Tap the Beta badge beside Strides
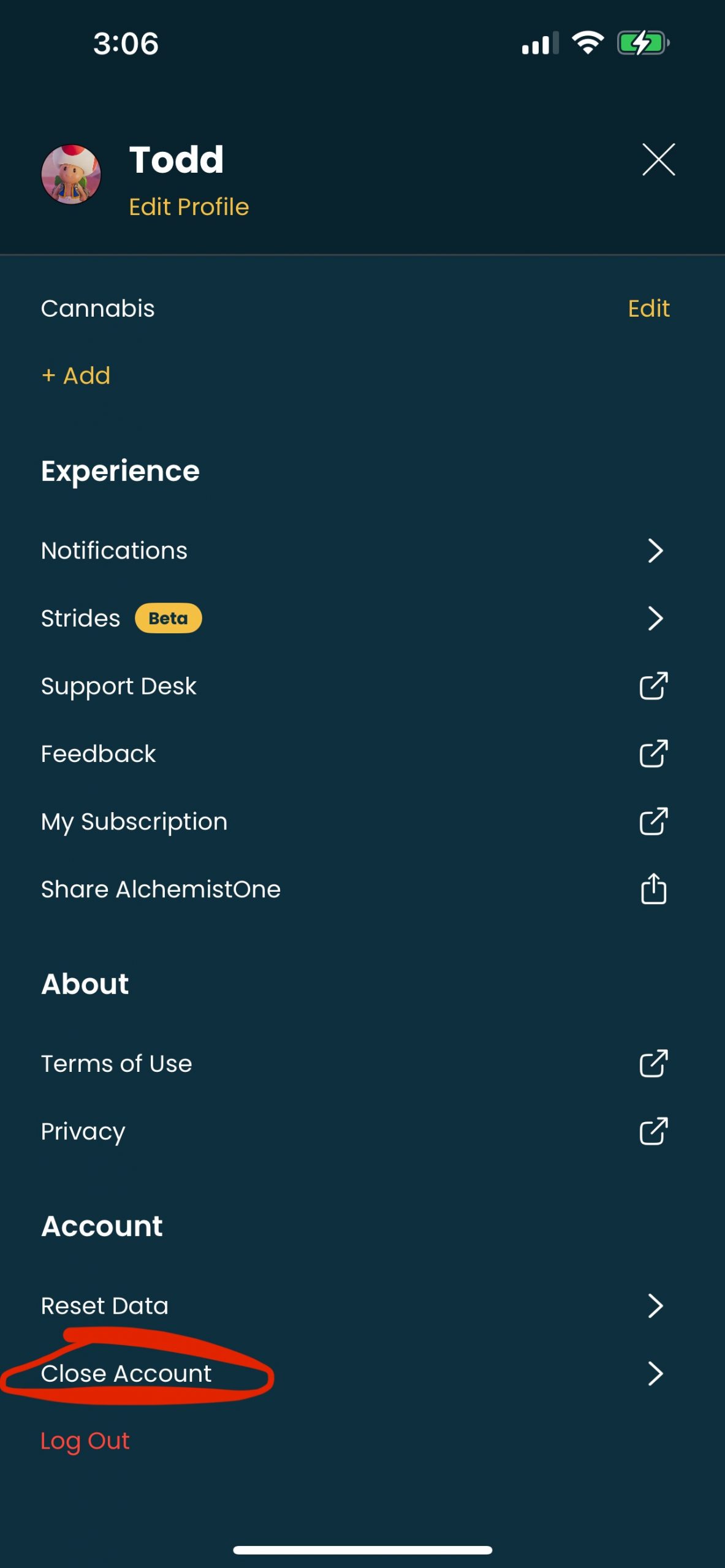 pyautogui.click(x=168, y=619)
